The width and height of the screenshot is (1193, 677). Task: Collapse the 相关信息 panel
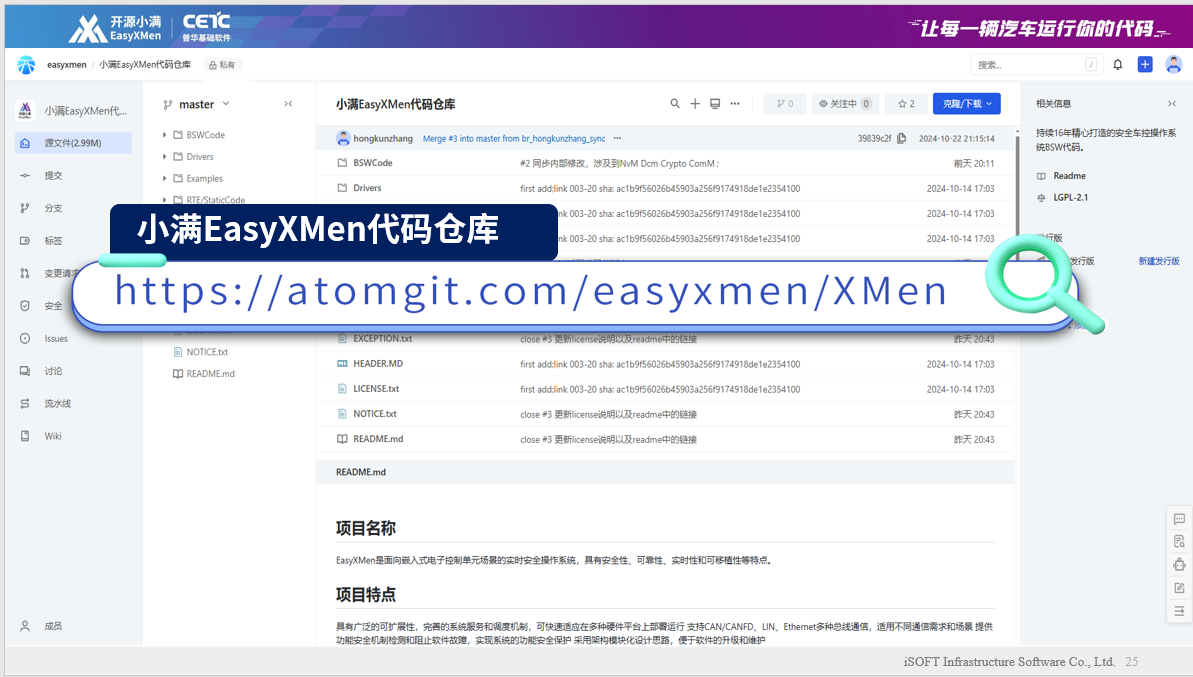[x=1172, y=103]
